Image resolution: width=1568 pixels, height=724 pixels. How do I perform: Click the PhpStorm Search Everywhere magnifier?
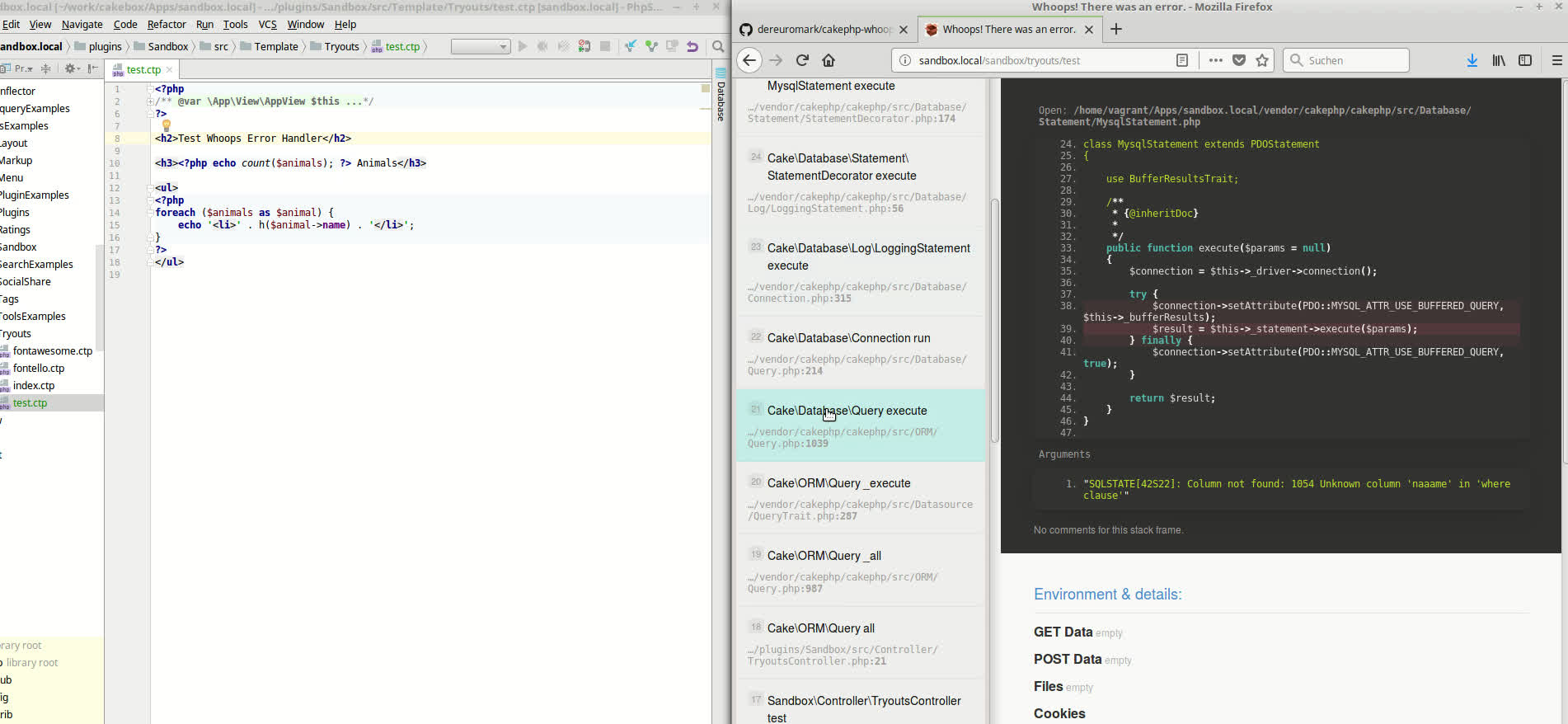click(x=718, y=47)
